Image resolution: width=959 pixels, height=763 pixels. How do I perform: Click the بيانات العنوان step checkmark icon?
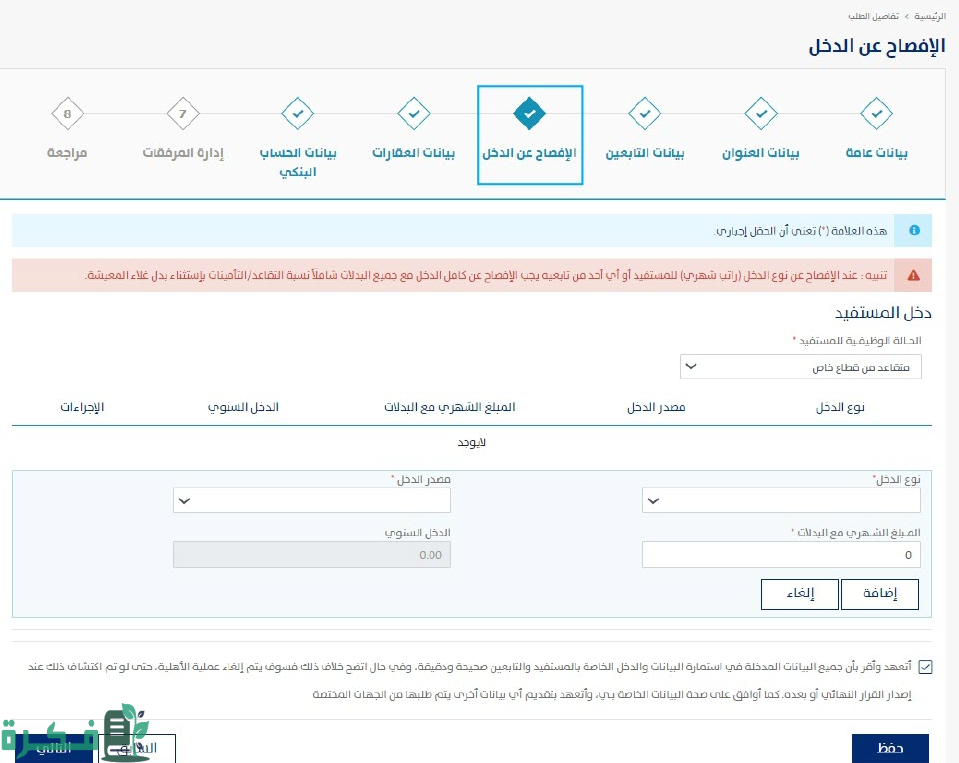[x=761, y=114]
